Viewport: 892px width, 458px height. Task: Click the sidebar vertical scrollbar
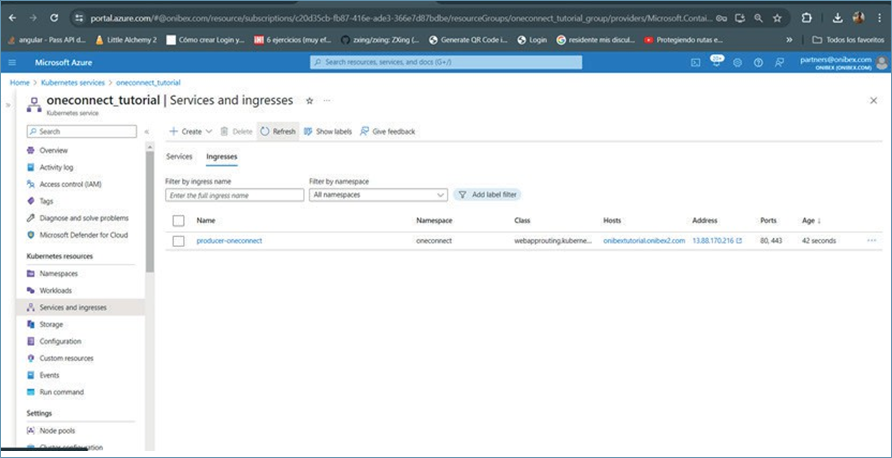[150, 211]
